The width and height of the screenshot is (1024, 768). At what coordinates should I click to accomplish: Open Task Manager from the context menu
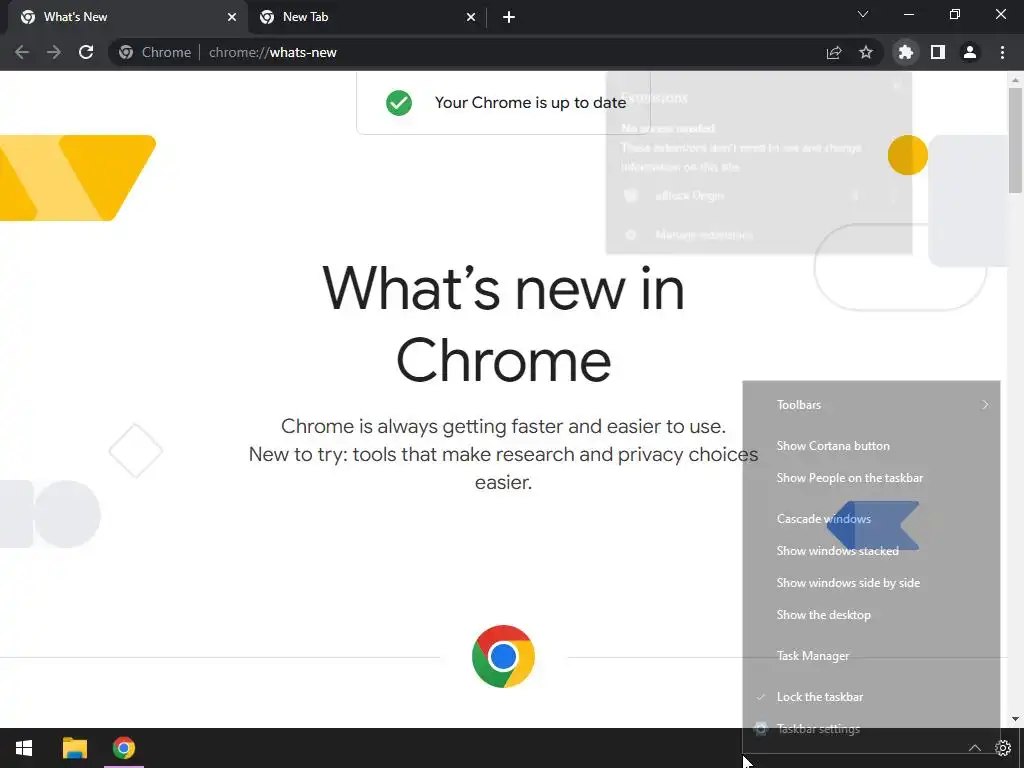871,656
